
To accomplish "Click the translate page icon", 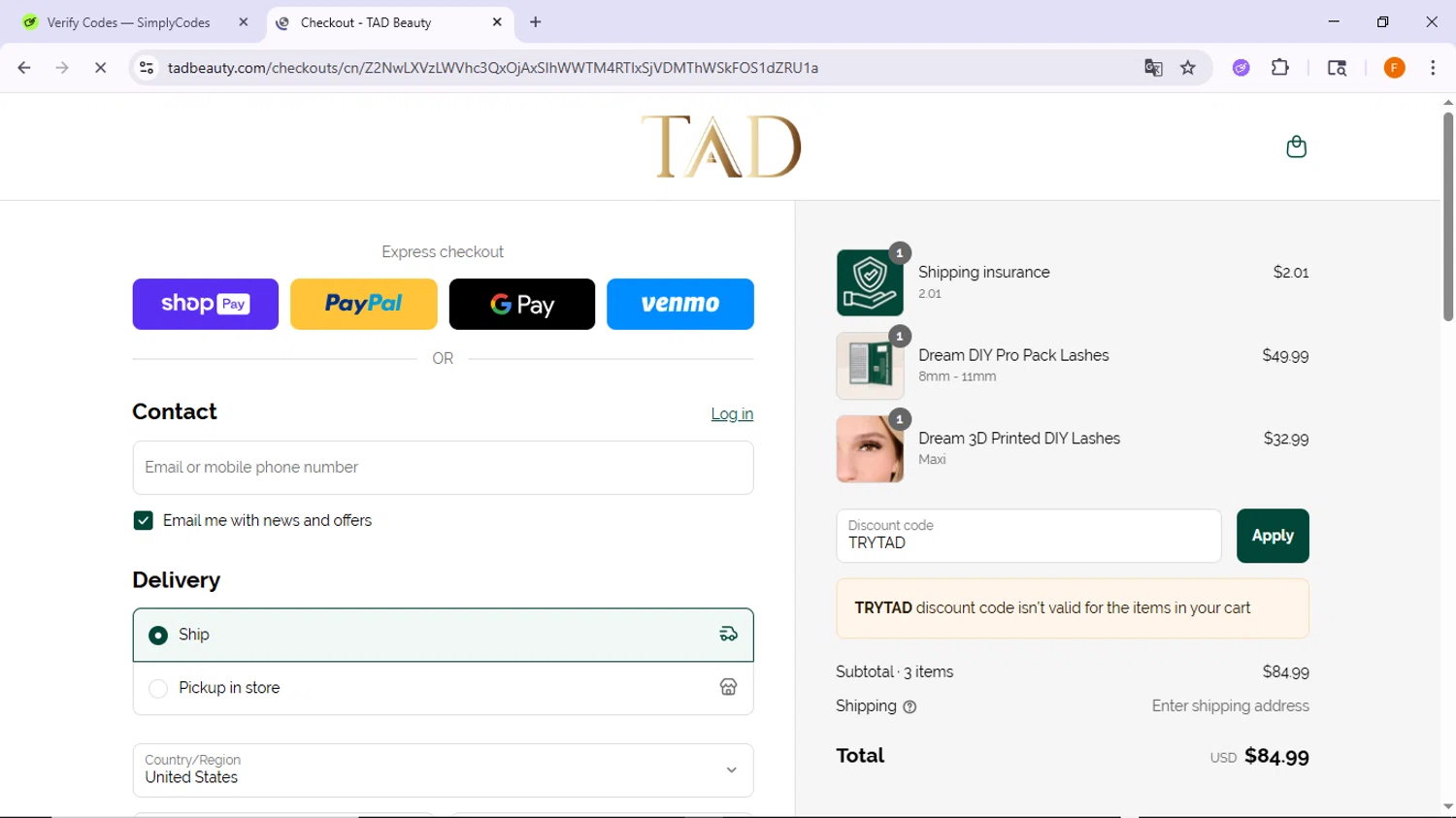I will click(x=1153, y=68).
